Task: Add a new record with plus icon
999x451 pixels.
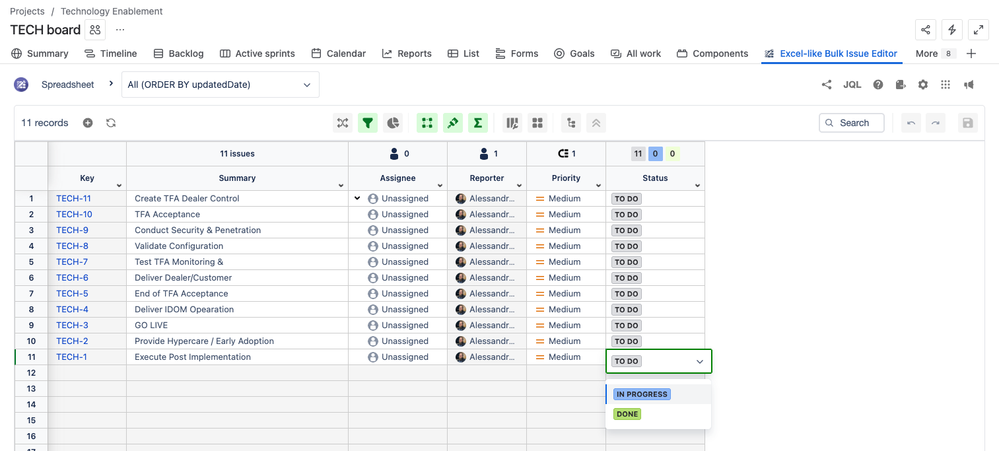Action: [x=88, y=123]
